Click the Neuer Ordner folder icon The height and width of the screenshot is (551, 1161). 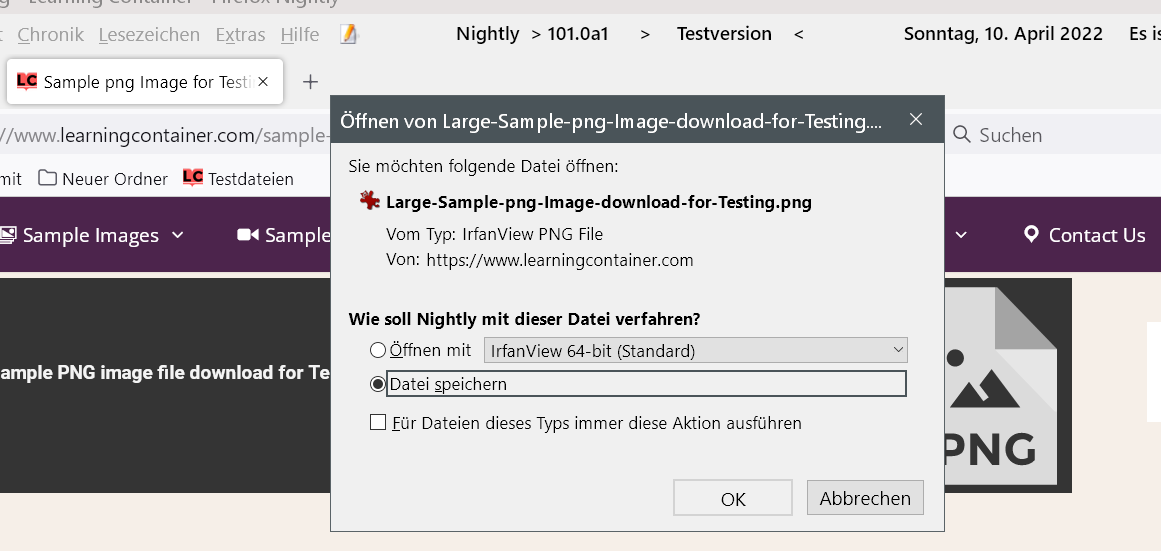coord(47,179)
